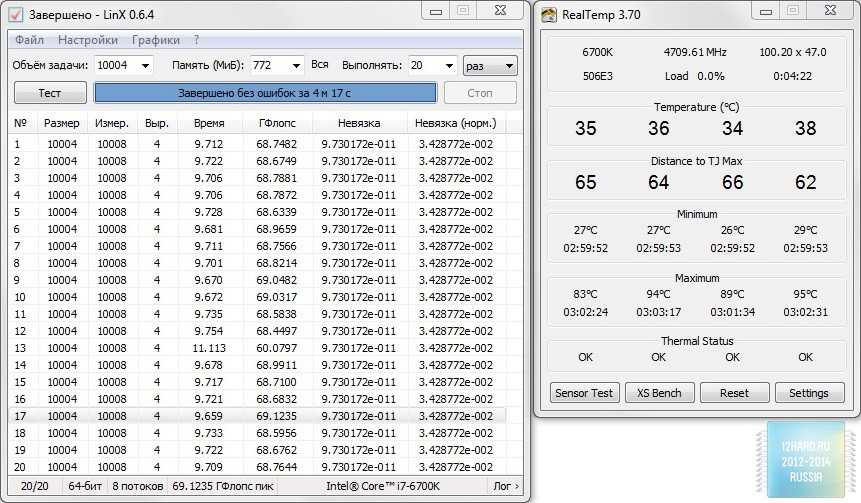Open the Настройки menu

click(88, 40)
